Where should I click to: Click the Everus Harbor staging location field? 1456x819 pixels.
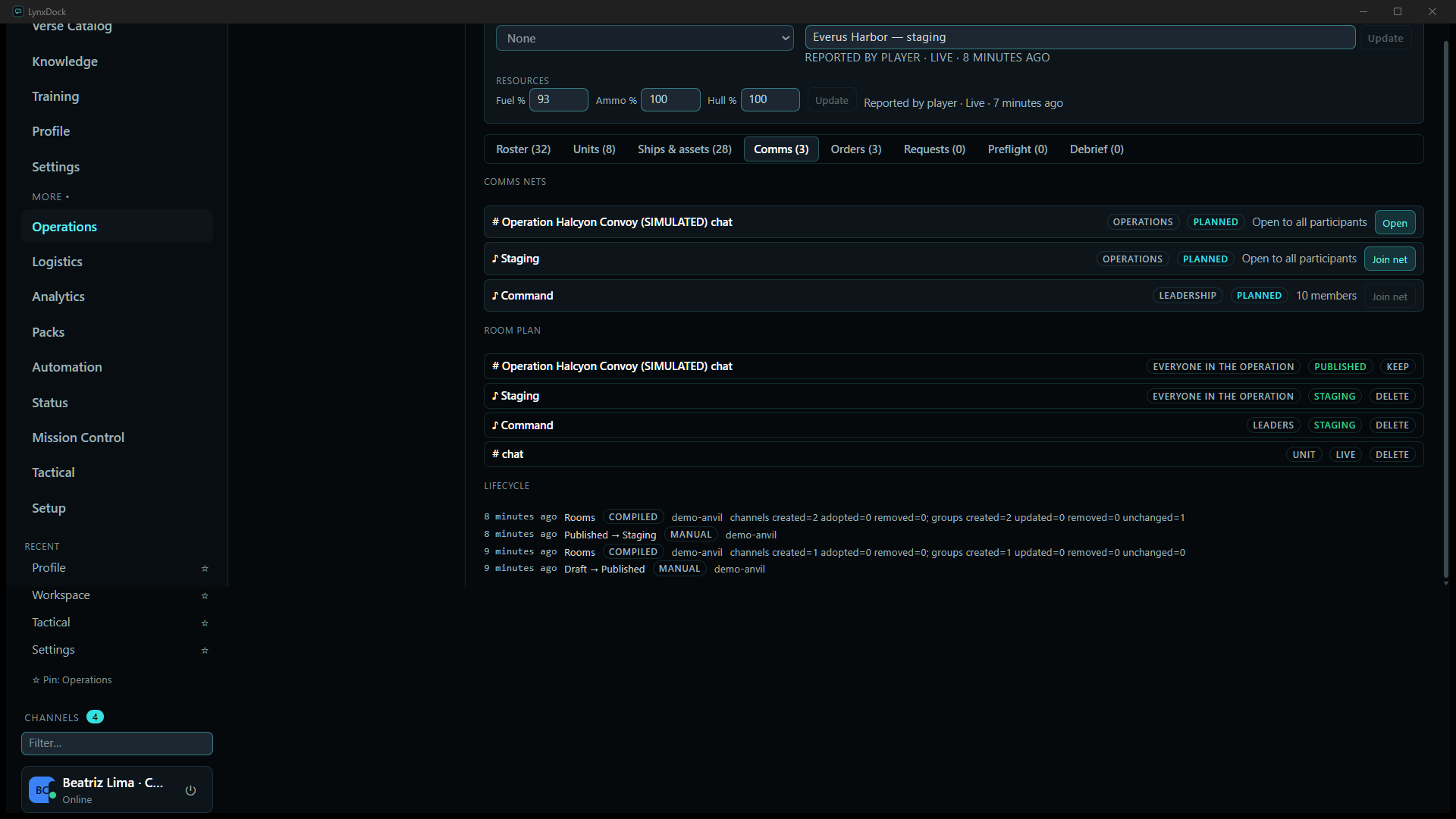(1080, 37)
